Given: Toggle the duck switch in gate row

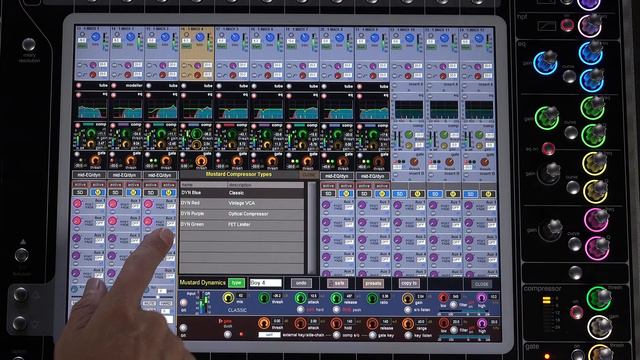Looking at the screenshot, I should pyautogui.click(x=228, y=335).
